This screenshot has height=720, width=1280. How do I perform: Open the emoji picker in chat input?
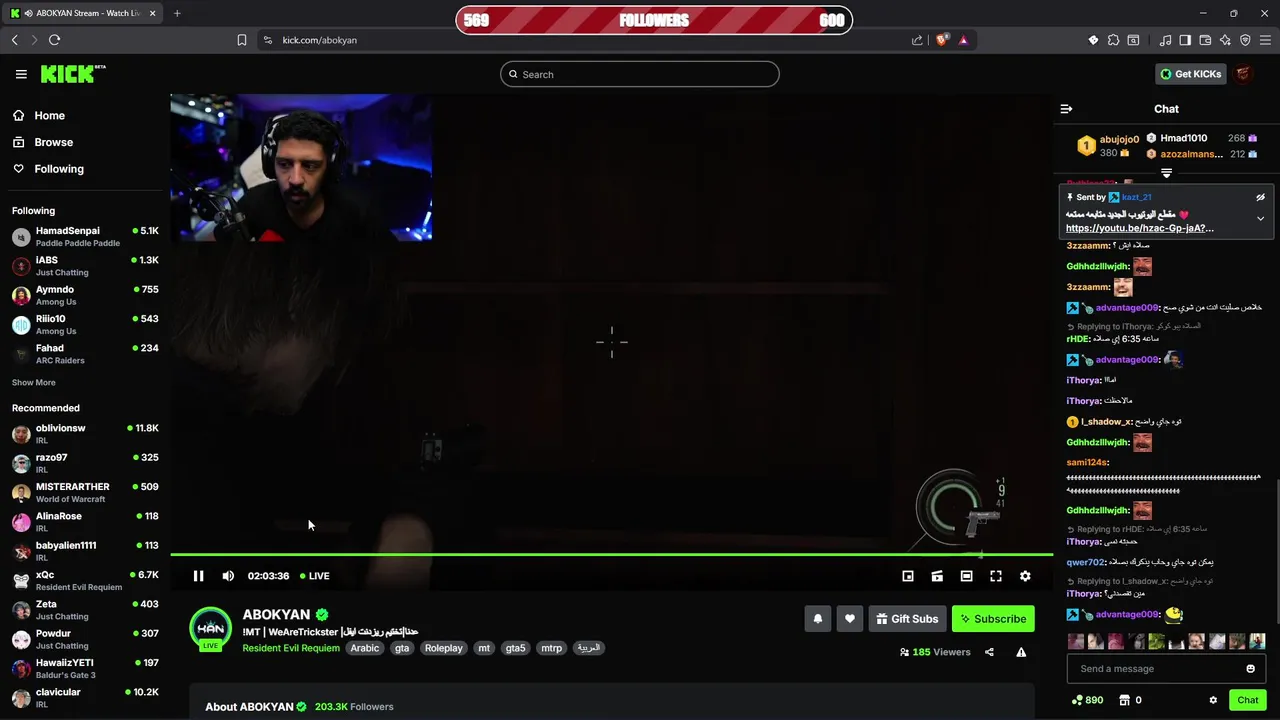pyautogui.click(x=1250, y=669)
